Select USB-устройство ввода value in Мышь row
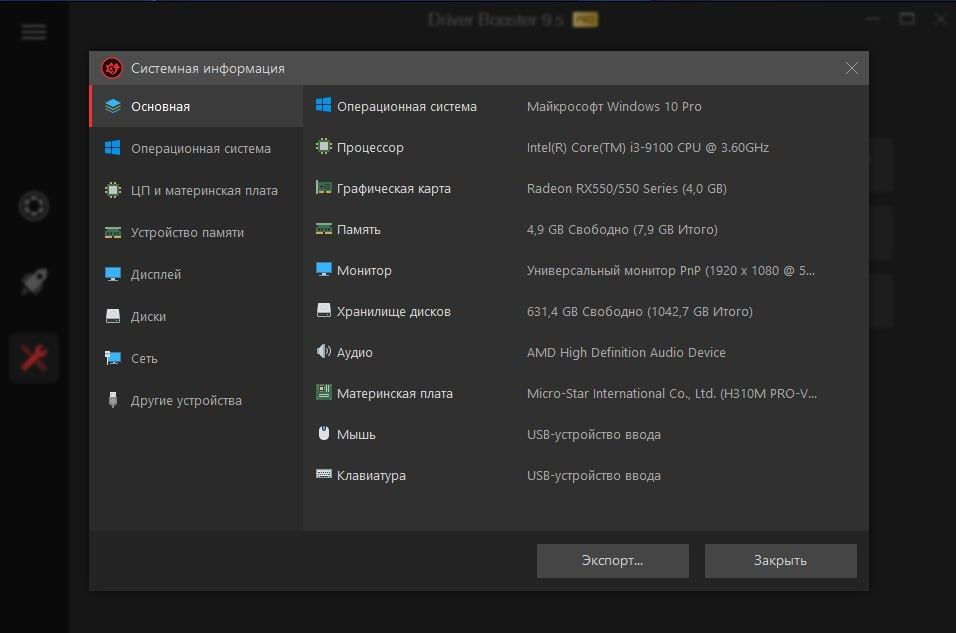This screenshot has width=956, height=633. [594, 435]
